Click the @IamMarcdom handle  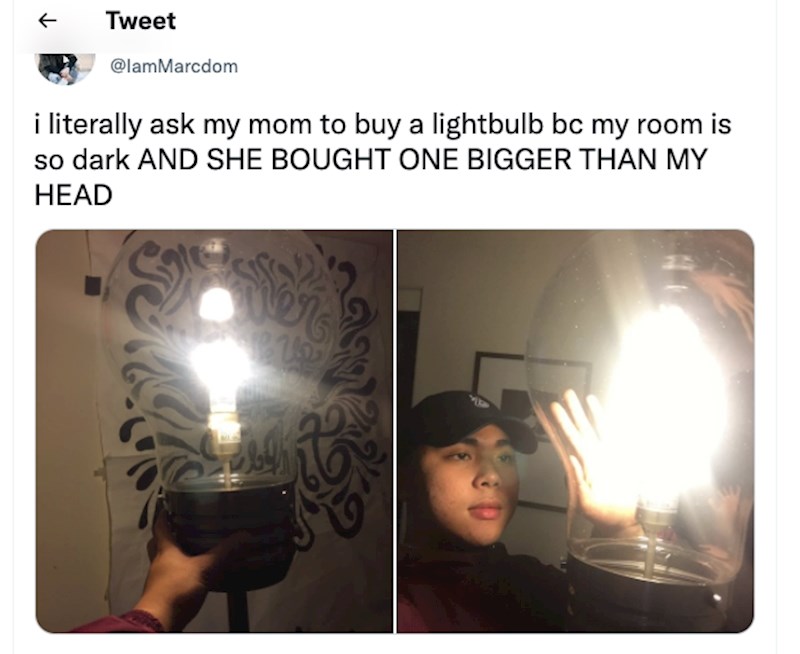click(174, 66)
